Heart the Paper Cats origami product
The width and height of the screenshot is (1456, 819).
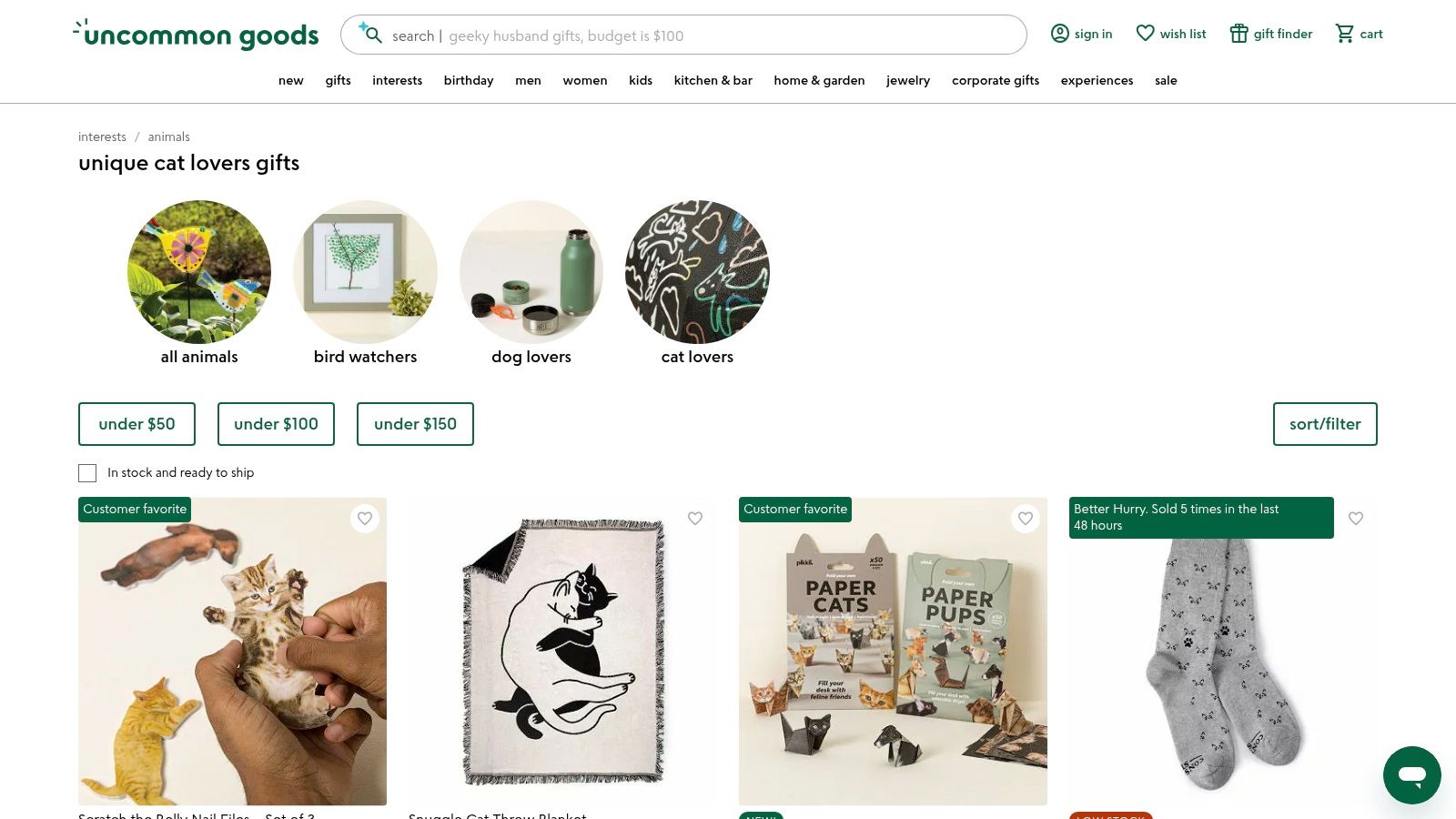[x=1026, y=519]
